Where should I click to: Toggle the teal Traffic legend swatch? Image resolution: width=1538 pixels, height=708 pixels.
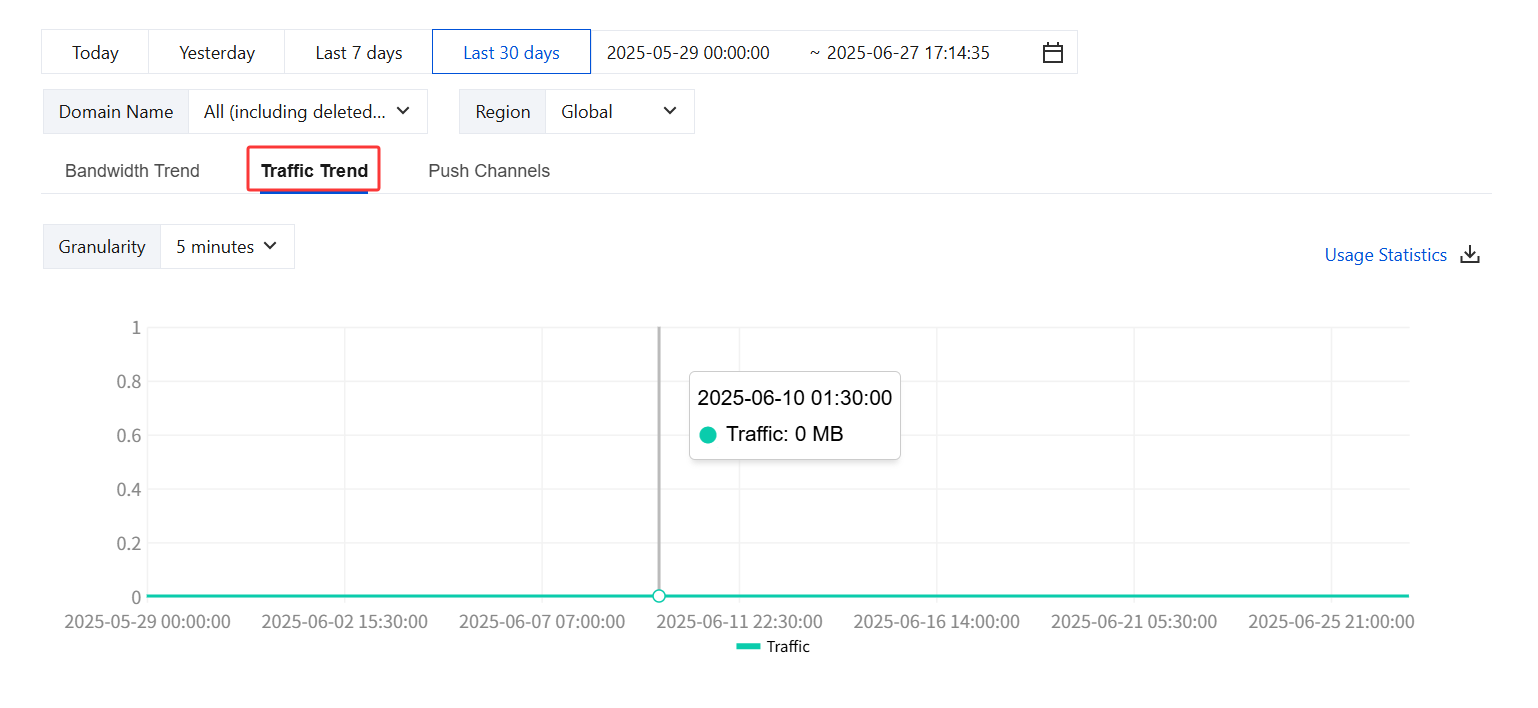(749, 647)
